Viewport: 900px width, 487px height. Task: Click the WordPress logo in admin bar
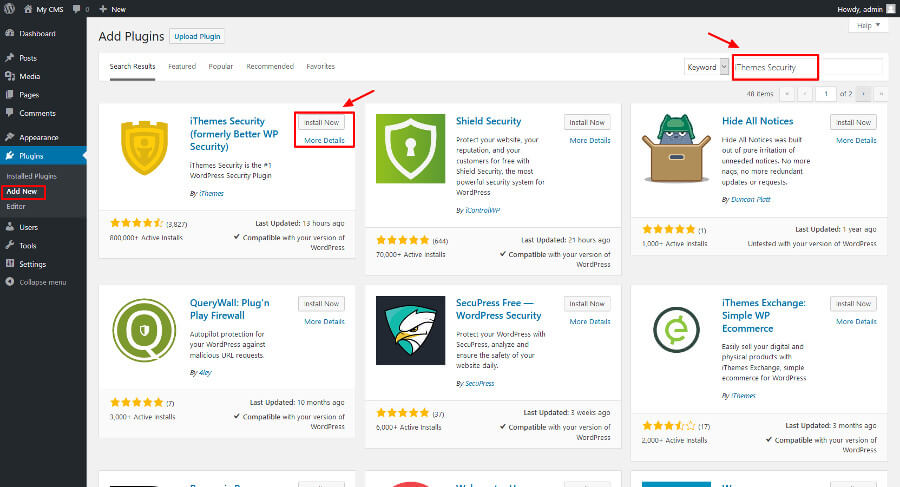coord(9,9)
